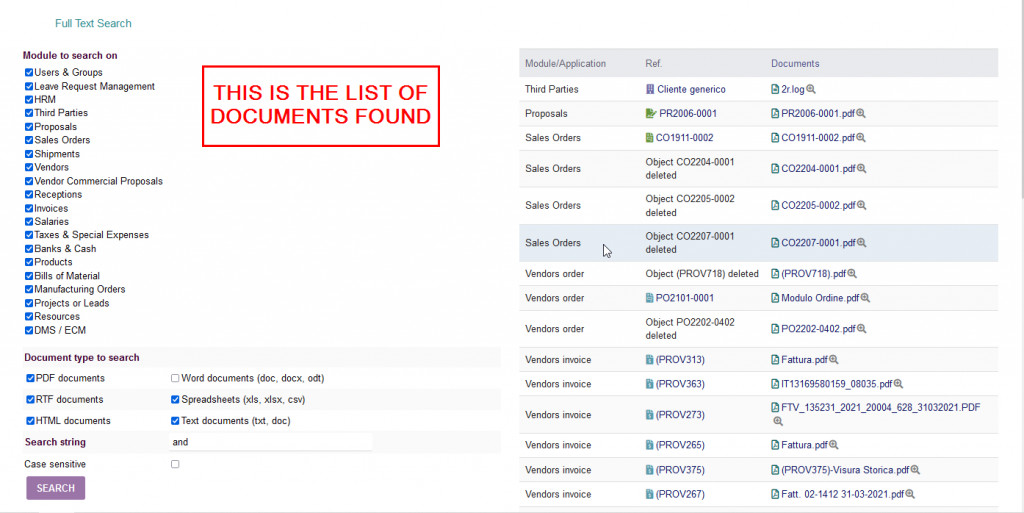Click magnifier preview icon next to PR2006-0001.pdf
1024x513 pixels.
point(861,114)
